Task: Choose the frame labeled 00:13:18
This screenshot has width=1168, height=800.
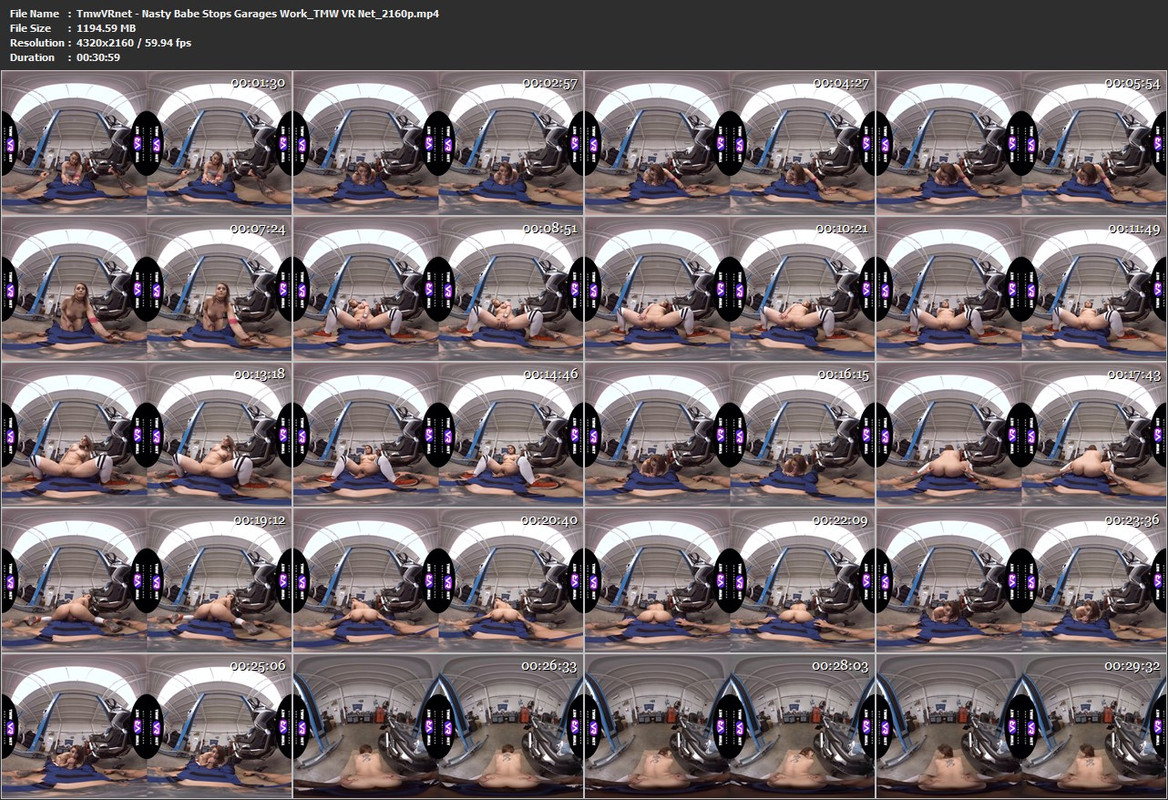Action: [x=147, y=434]
